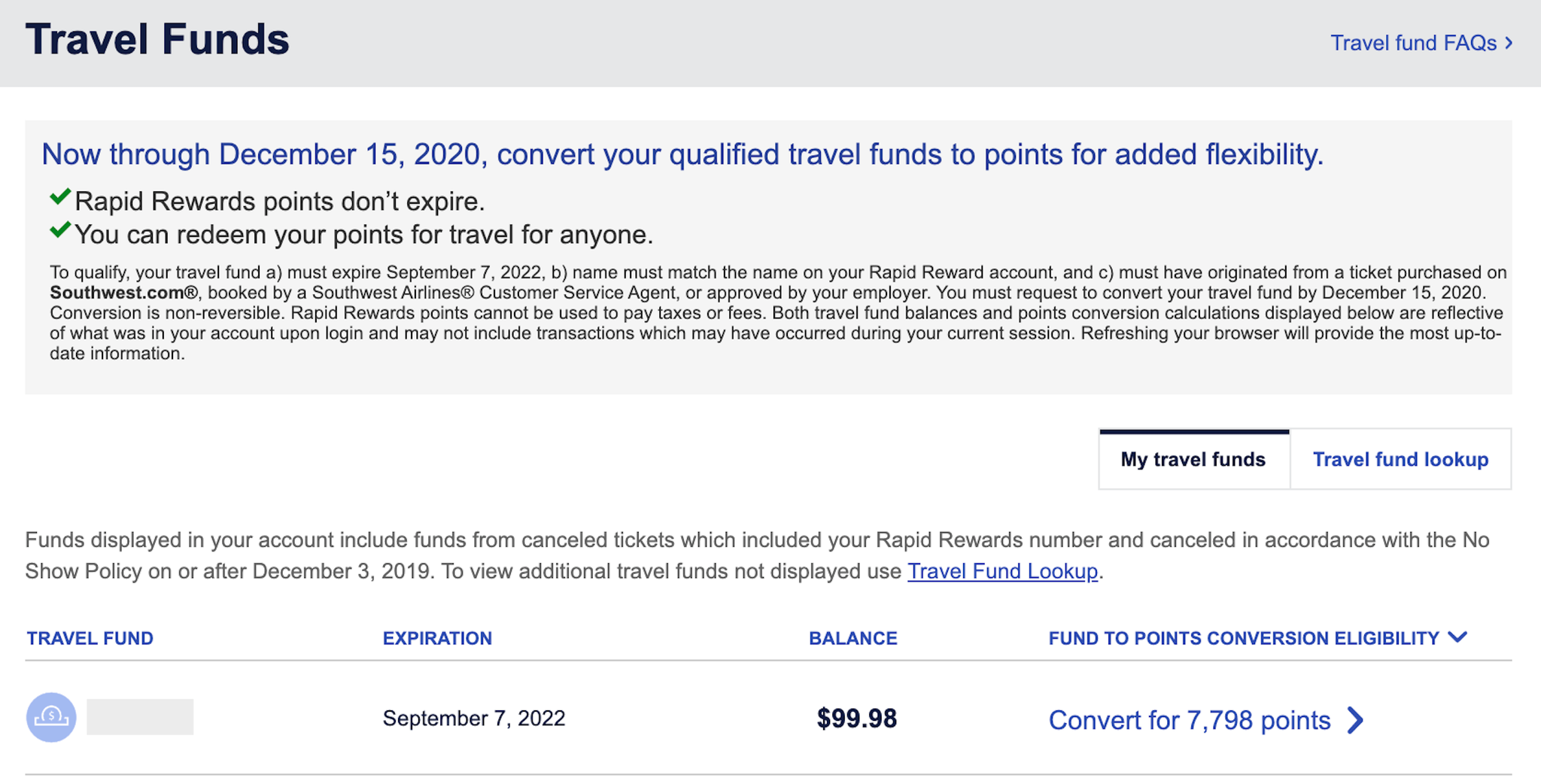Switch to the Travel fund lookup tab

[x=1400, y=459]
